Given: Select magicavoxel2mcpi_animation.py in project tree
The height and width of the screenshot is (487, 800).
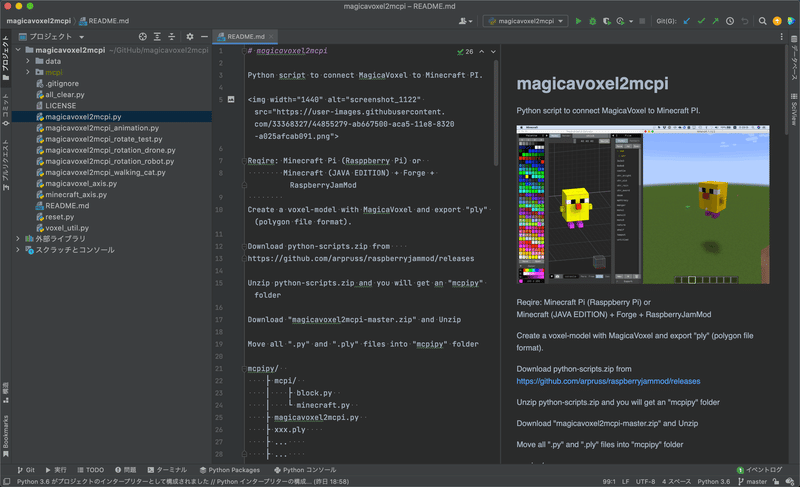Looking at the screenshot, I should tap(102, 128).
